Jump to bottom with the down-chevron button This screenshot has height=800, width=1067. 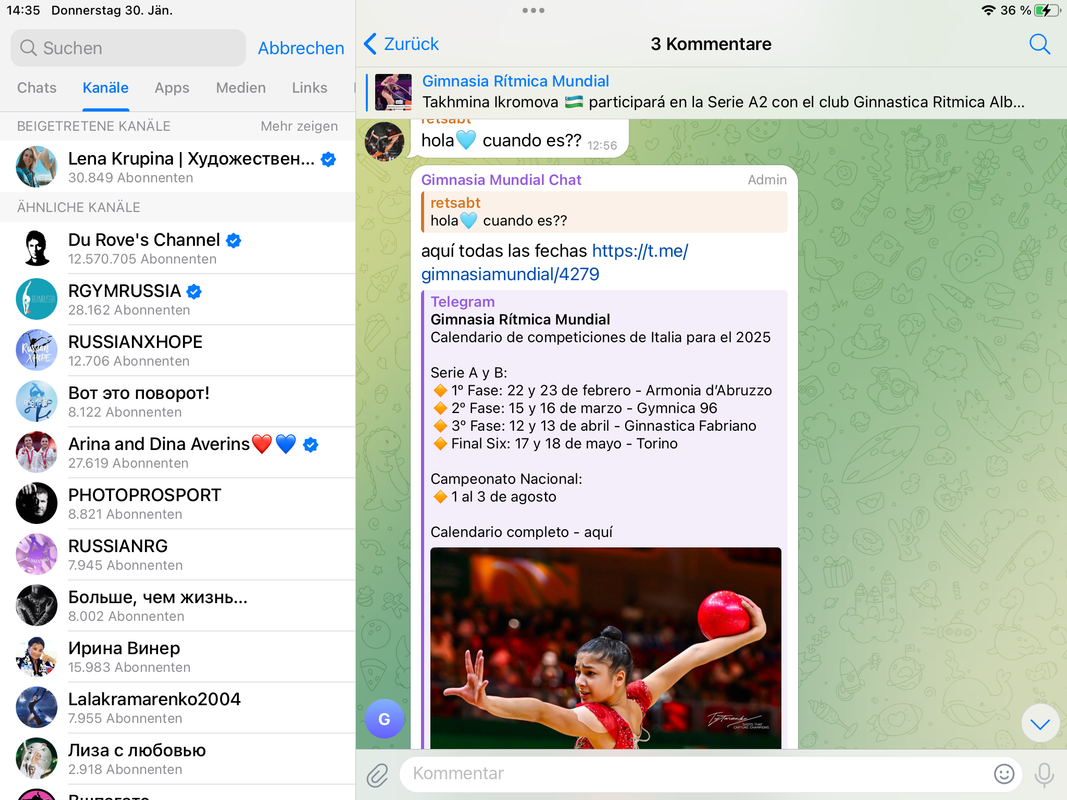pyautogui.click(x=1040, y=724)
